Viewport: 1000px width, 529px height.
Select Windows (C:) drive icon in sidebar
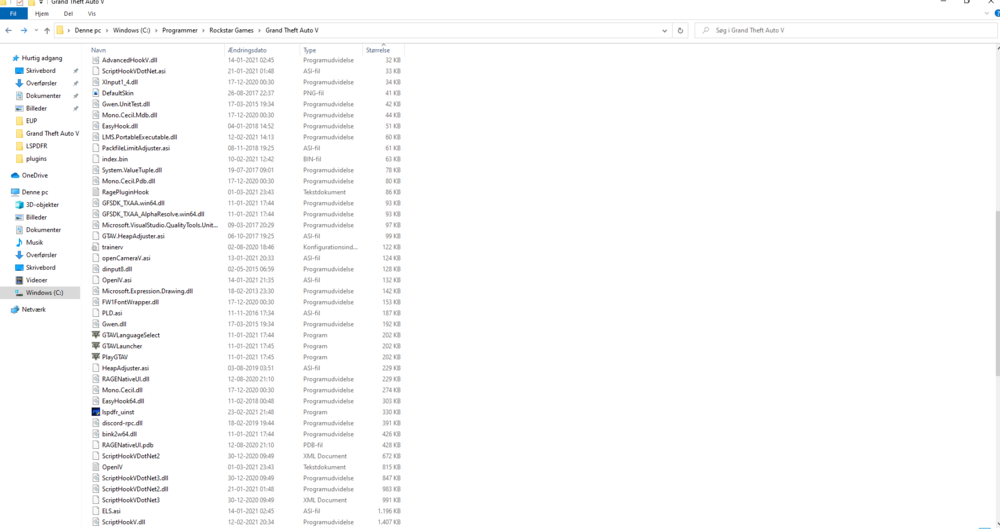click(x=19, y=293)
